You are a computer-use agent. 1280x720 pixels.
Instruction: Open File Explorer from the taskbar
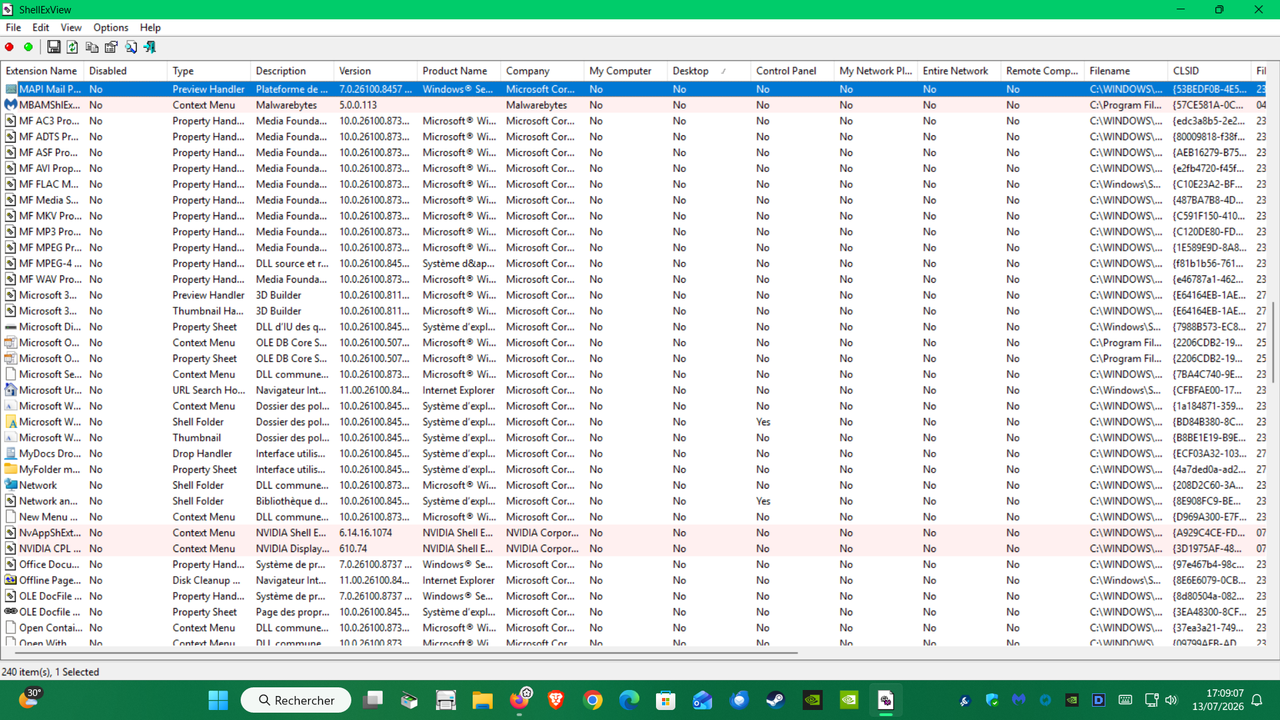coord(482,700)
